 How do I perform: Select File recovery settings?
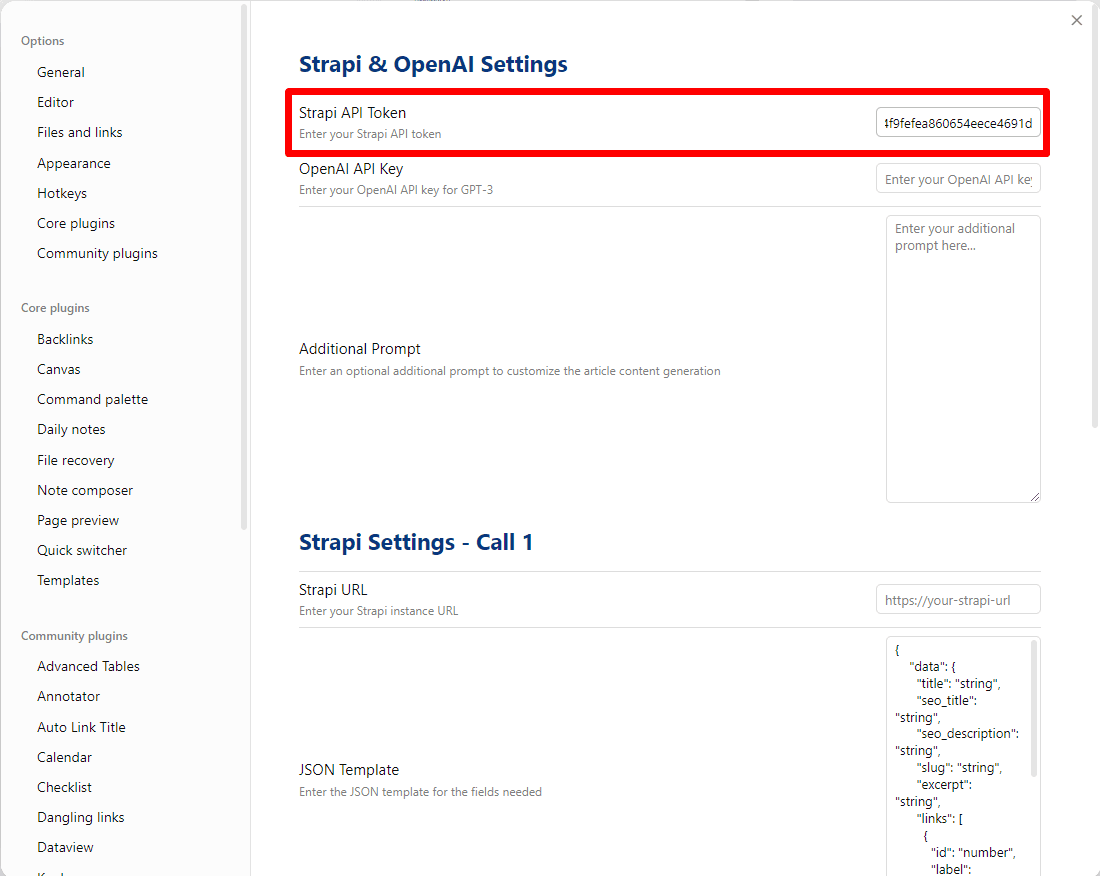(x=75, y=461)
